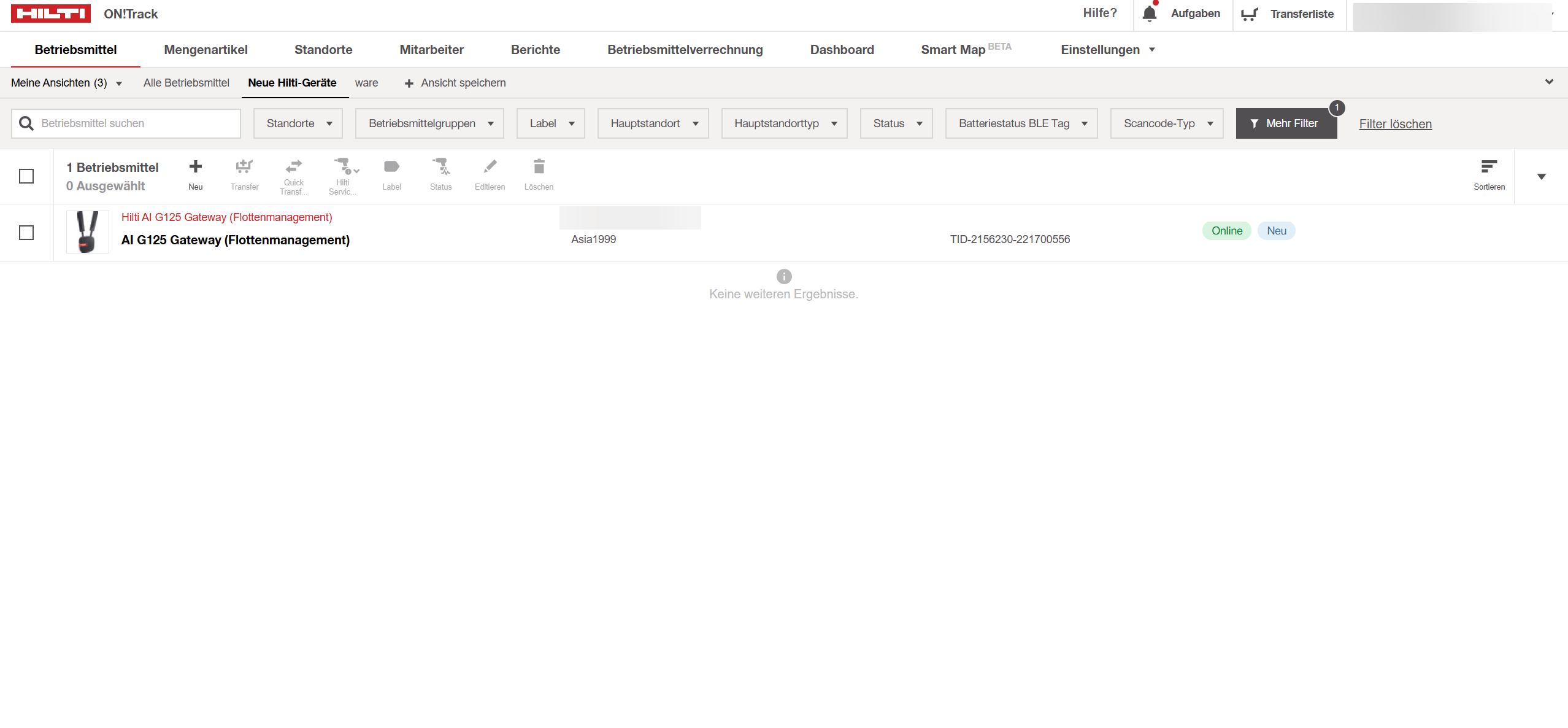Click the Editieren pencil icon

[x=490, y=166]
